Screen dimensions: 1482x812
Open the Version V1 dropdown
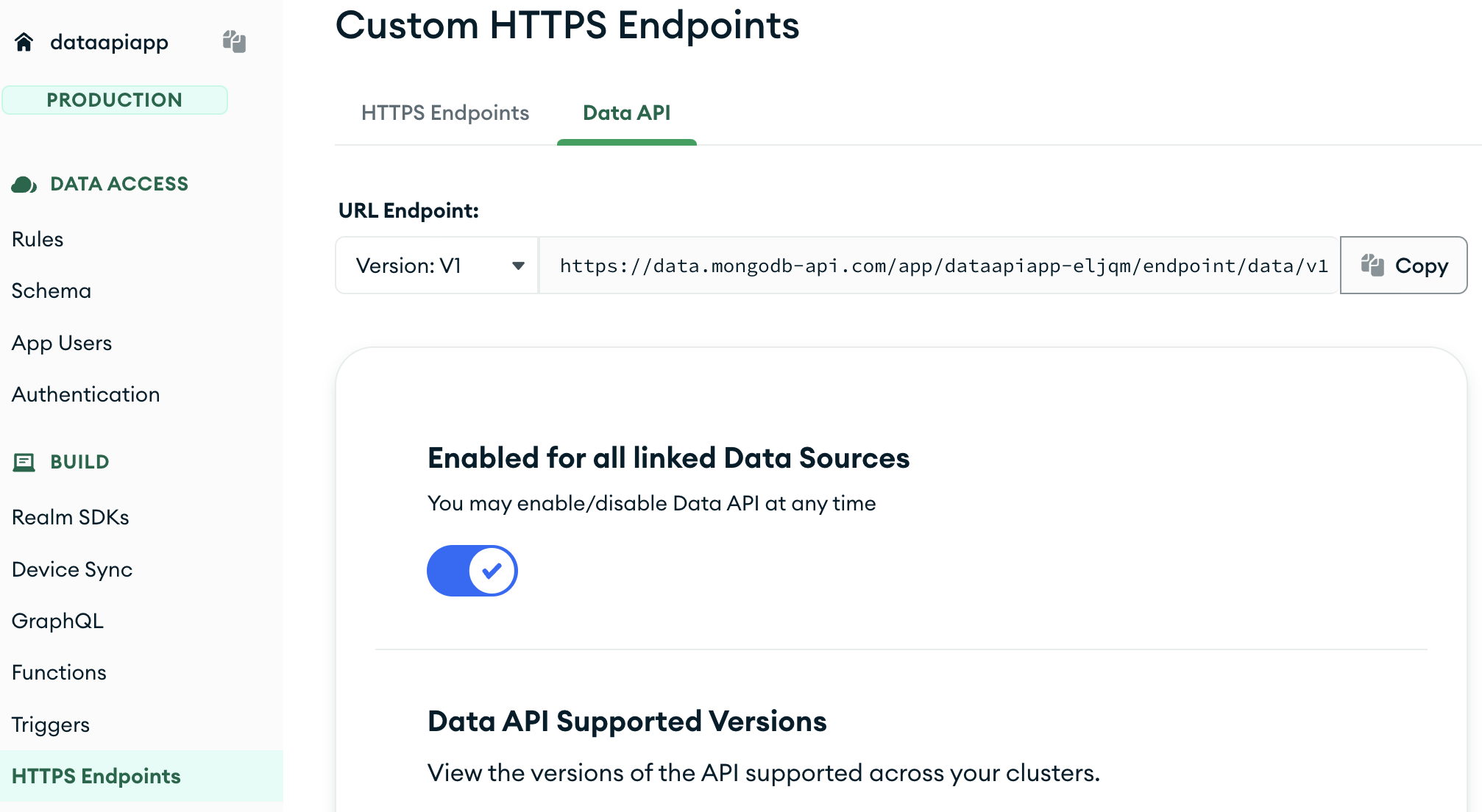(x=437, y=266)
